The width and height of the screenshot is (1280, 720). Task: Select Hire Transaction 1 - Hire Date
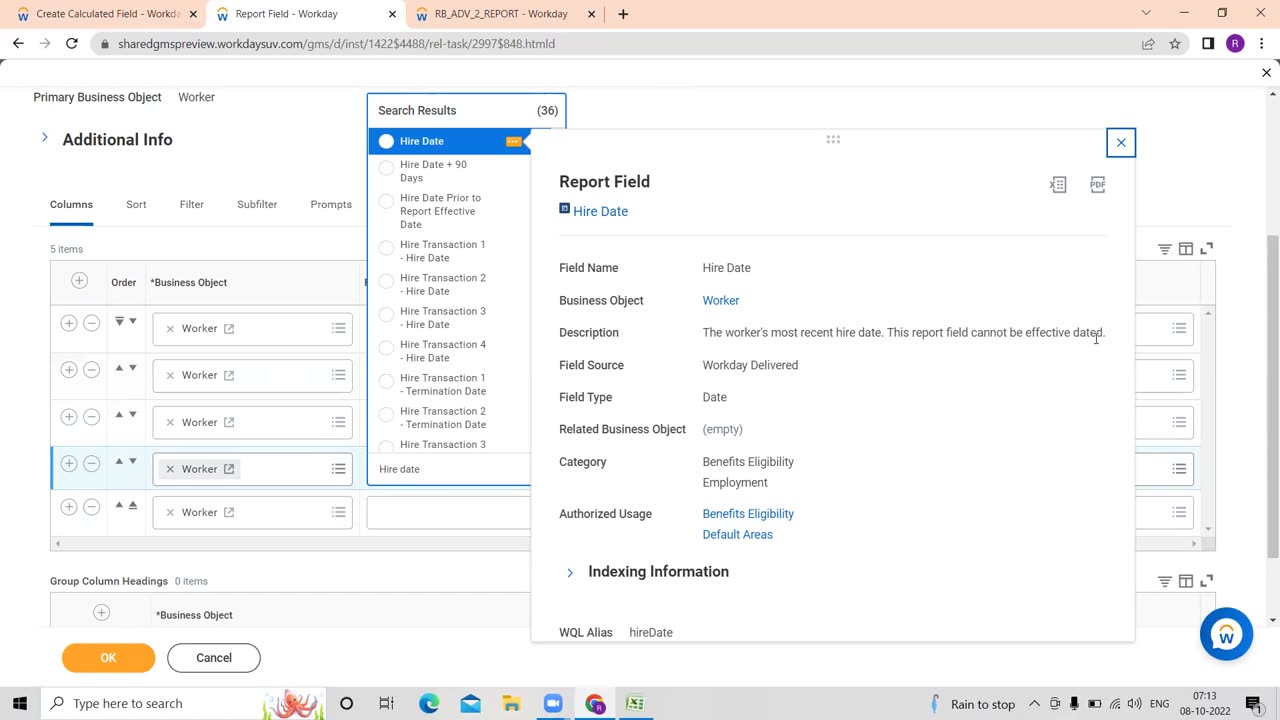tap(387, 248)
